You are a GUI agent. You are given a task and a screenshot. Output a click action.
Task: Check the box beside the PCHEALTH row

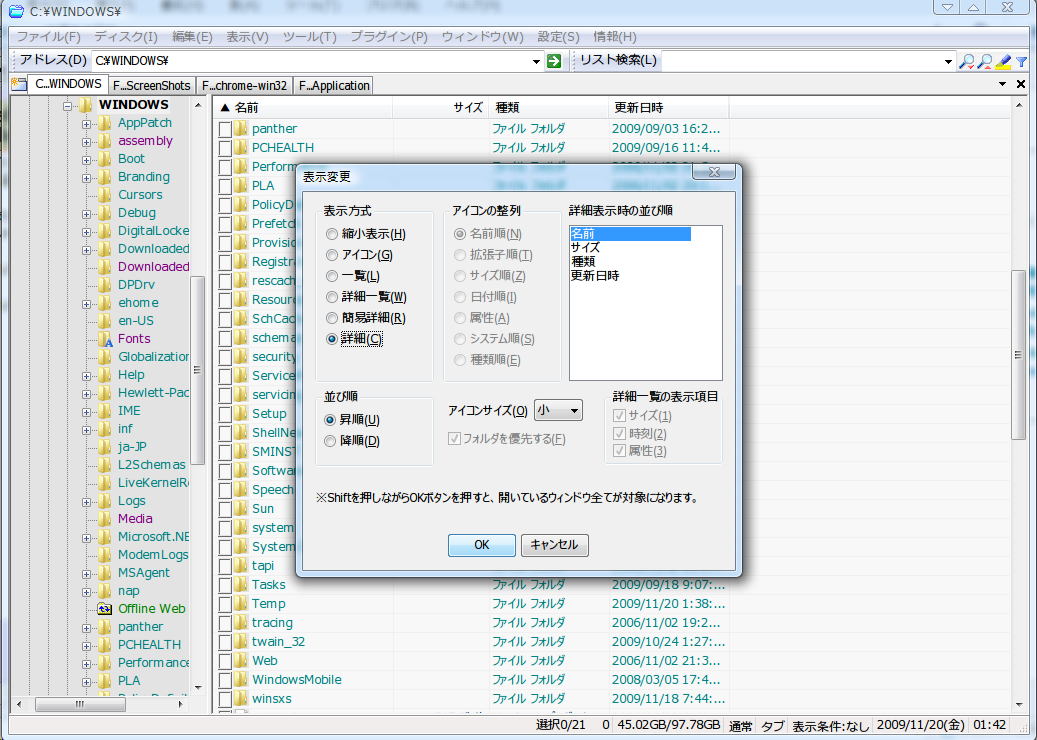tap(225, 147)
